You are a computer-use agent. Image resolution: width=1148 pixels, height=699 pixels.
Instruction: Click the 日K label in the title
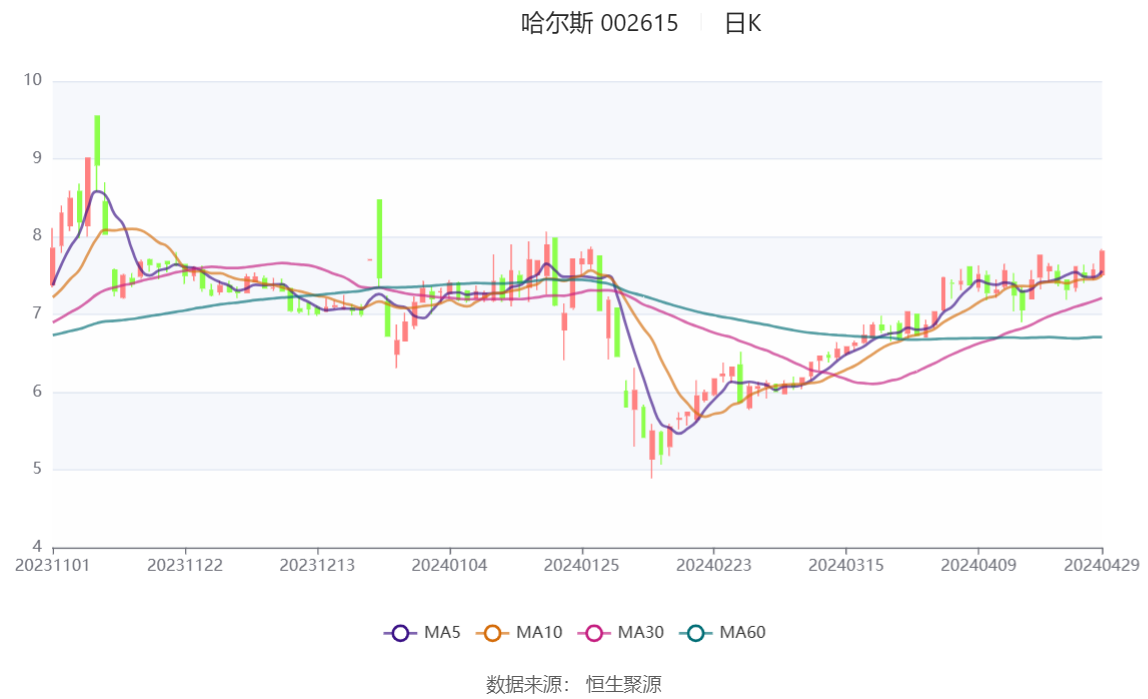(x=742, y=23)
